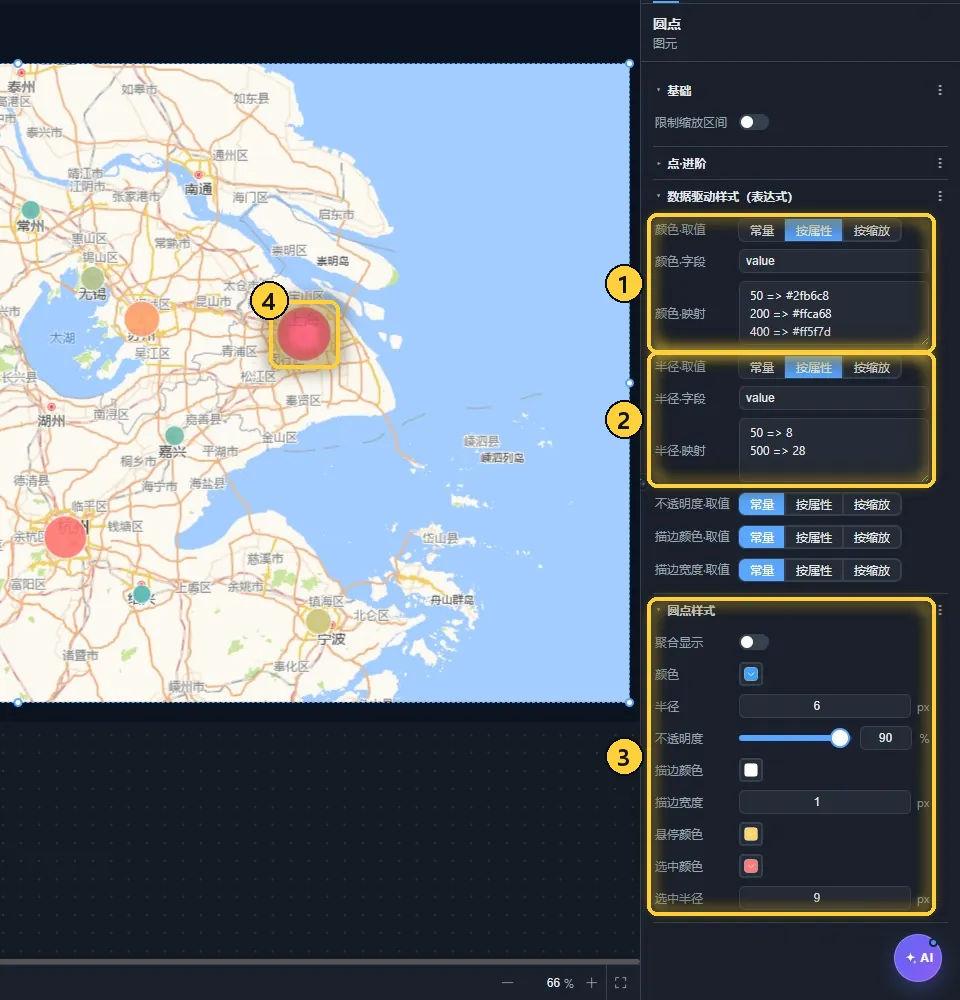Open the 基础 section more-options menu

940,91
